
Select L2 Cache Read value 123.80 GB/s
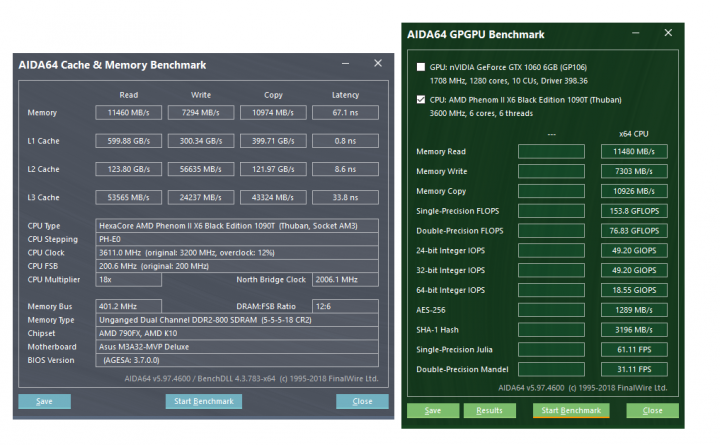coord(129,169)
